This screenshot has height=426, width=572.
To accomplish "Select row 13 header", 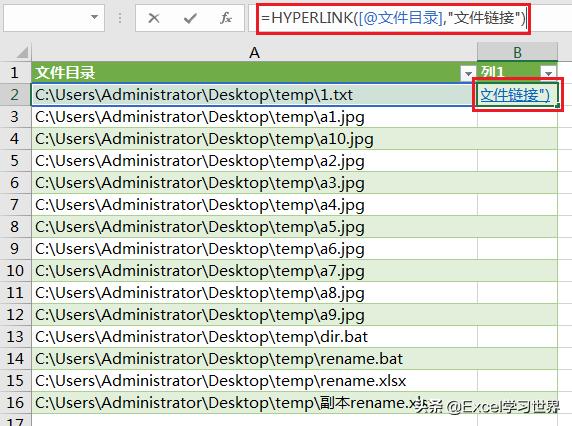I will [15, 336].
